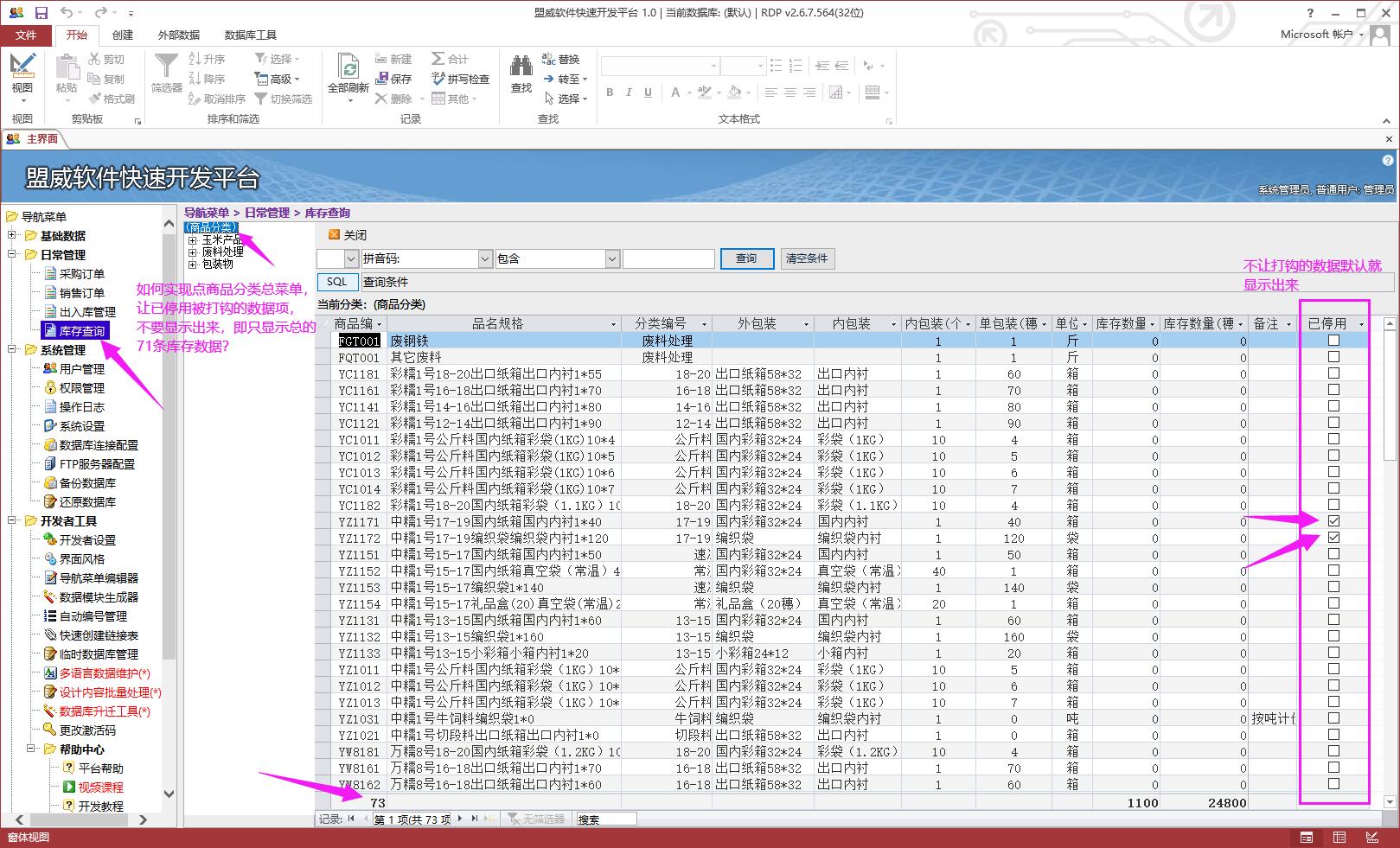Viewport: 1400px width, 848px height.
Task: Select the 主界面 document tab
Action: click(33, 139)
